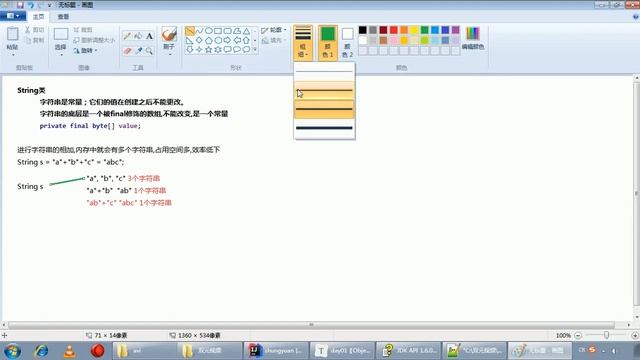Screen dimensions: 640x360
Task: Click the Paste clipboard icon
Action: 12,34
